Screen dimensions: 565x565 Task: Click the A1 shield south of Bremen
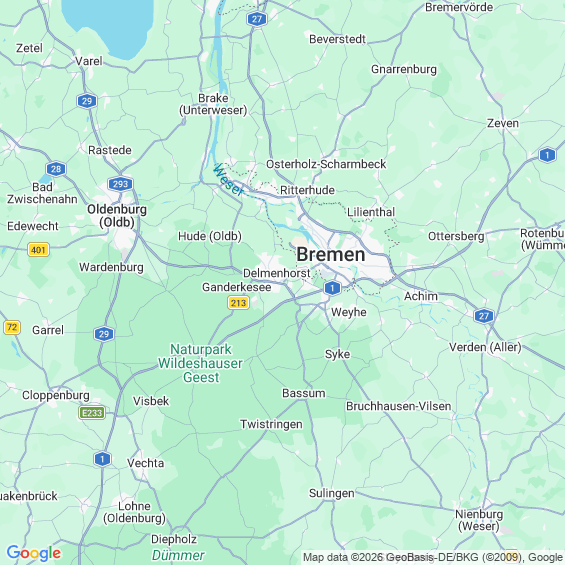pyautogui.click(x=332, y=288)
